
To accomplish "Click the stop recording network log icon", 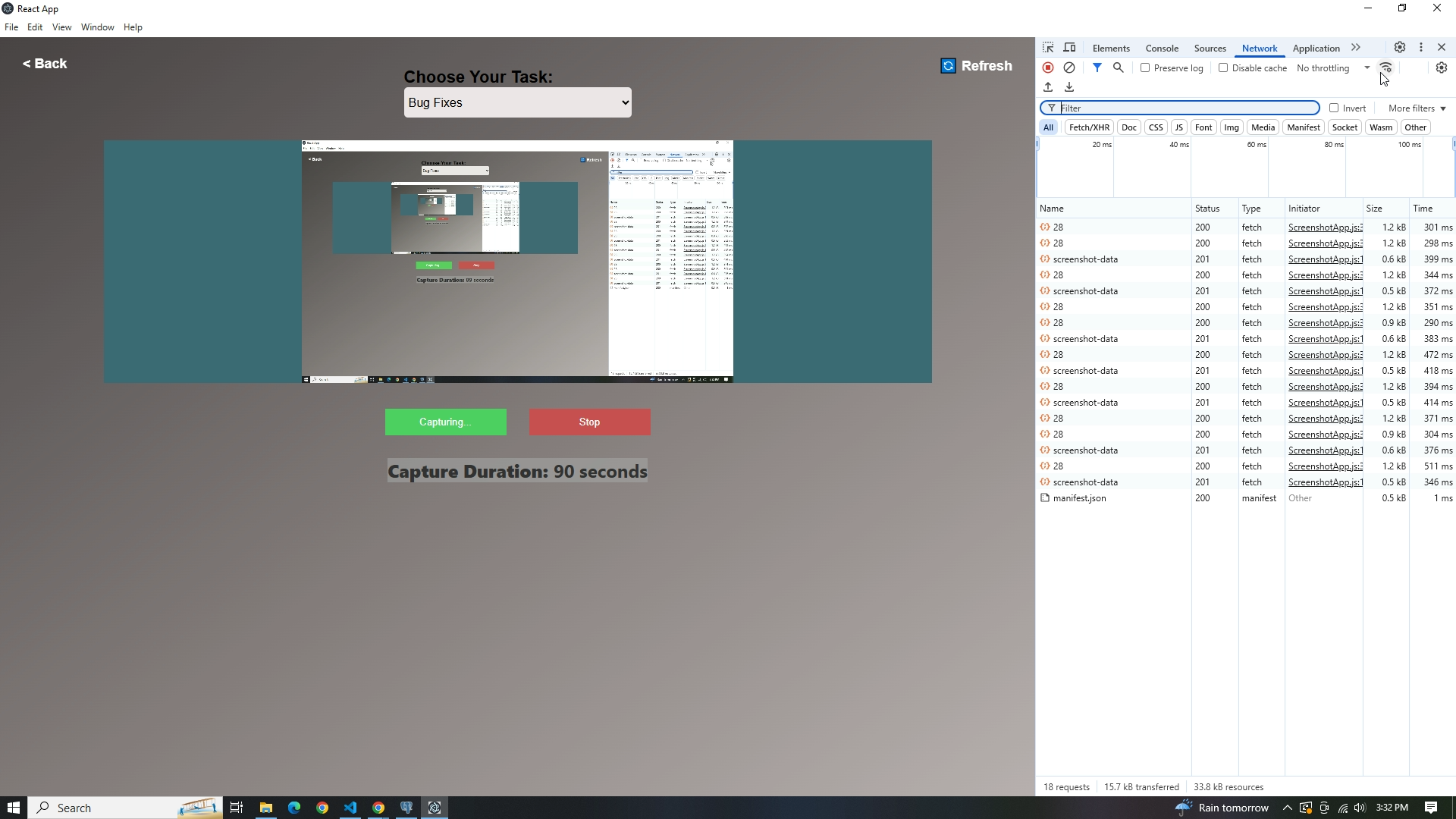I will [x=1048, y=67].
